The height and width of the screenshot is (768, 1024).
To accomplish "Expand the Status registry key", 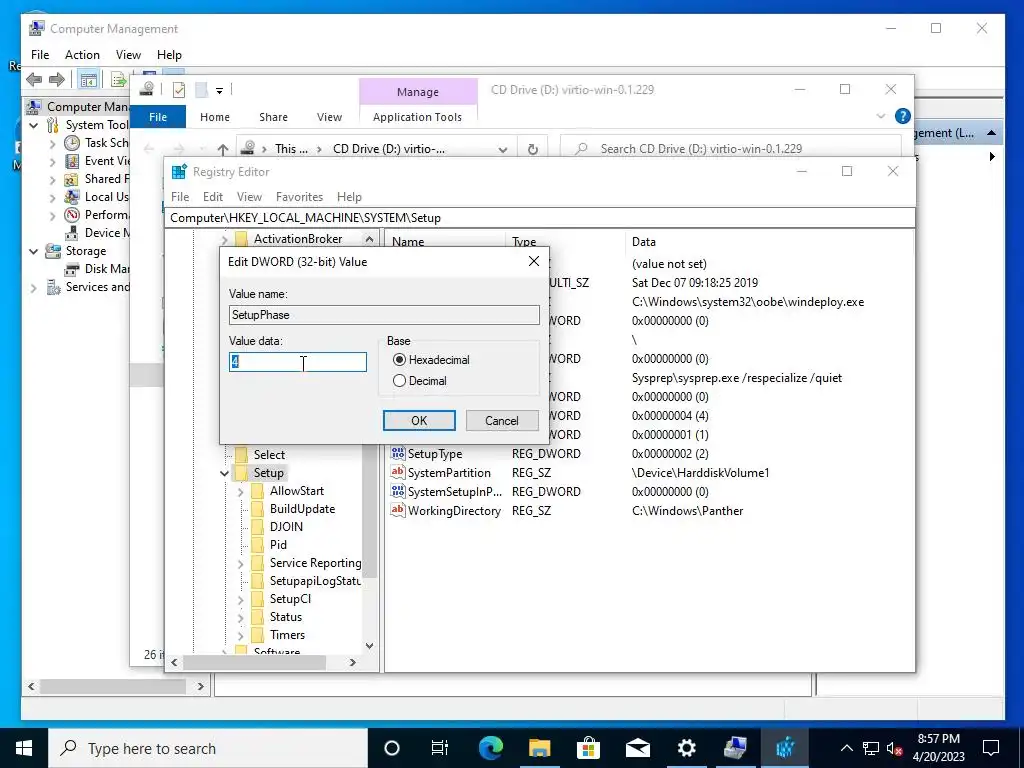I will click(241, 617).
